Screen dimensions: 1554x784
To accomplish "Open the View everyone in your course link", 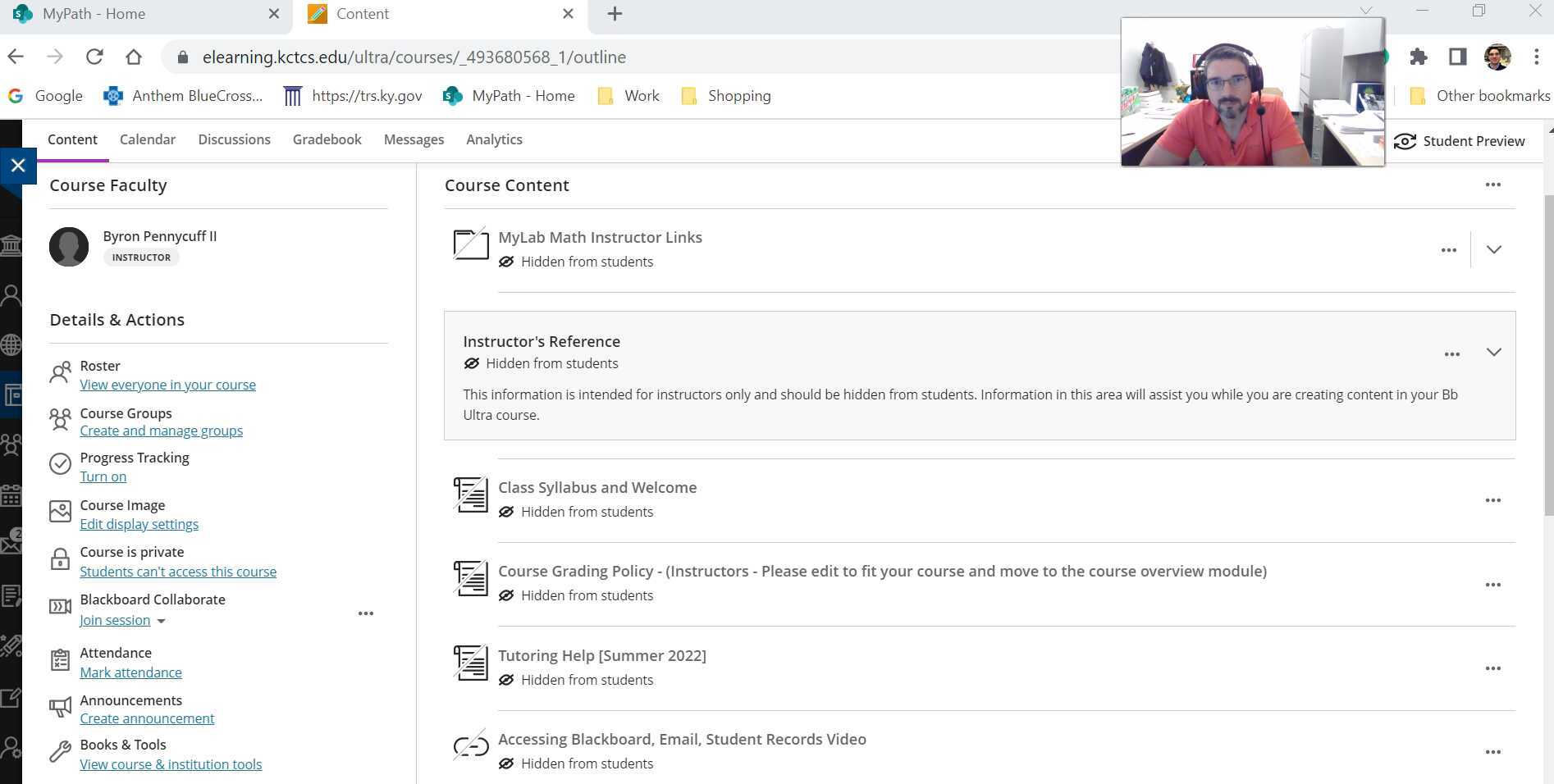I will coord(167,384).
